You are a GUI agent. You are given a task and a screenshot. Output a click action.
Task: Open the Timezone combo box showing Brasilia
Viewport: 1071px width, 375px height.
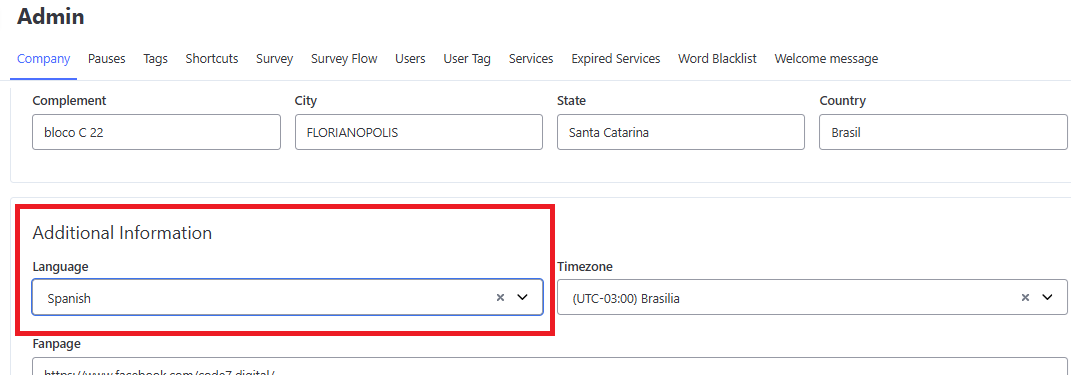[812, 297]
